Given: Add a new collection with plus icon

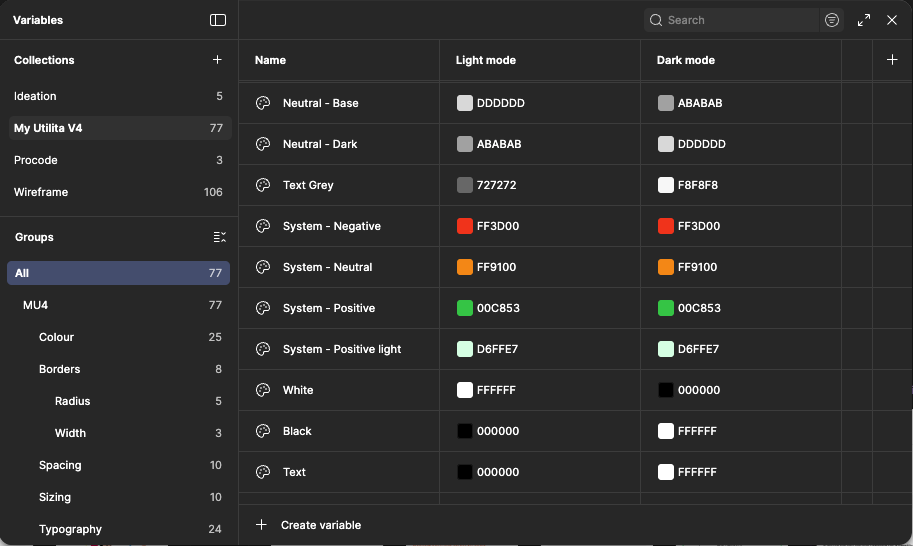Looking at the screenshot, I should coord(217,59).
